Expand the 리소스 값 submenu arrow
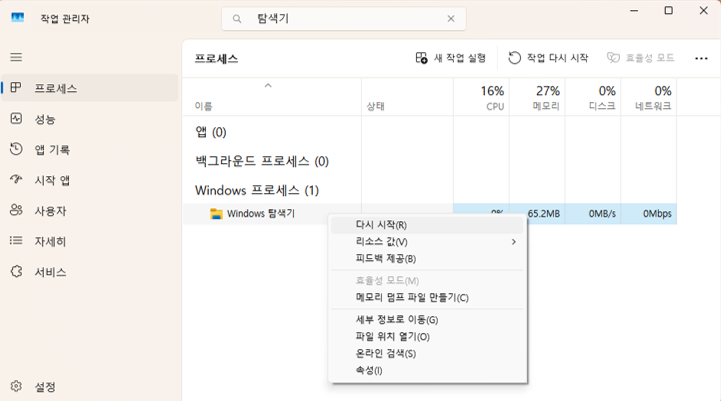The image size is (721, 401). coord(514,242)
